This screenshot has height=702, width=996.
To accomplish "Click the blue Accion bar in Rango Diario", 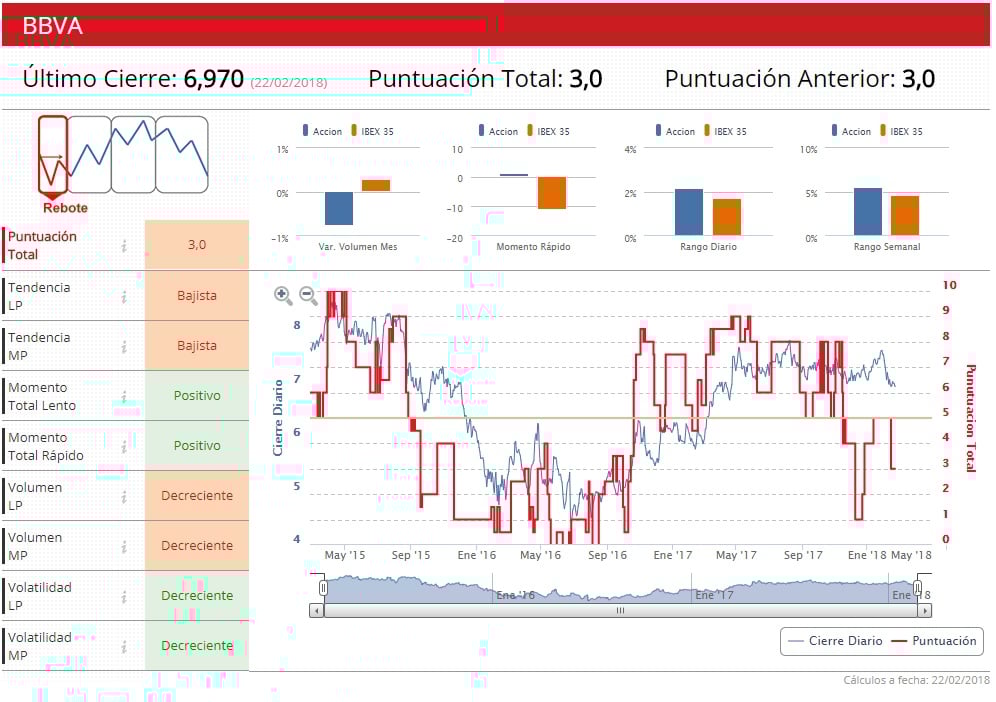I will 689,212.
